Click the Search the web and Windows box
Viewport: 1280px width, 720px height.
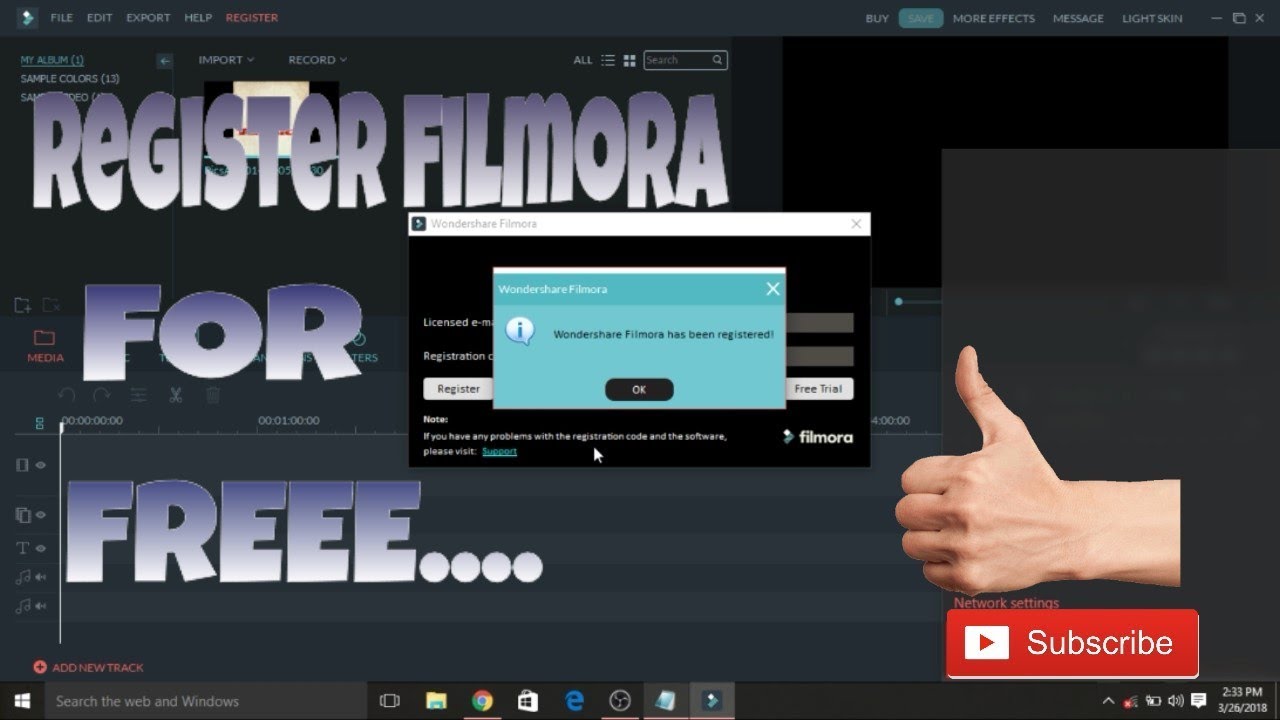point(205,701)
